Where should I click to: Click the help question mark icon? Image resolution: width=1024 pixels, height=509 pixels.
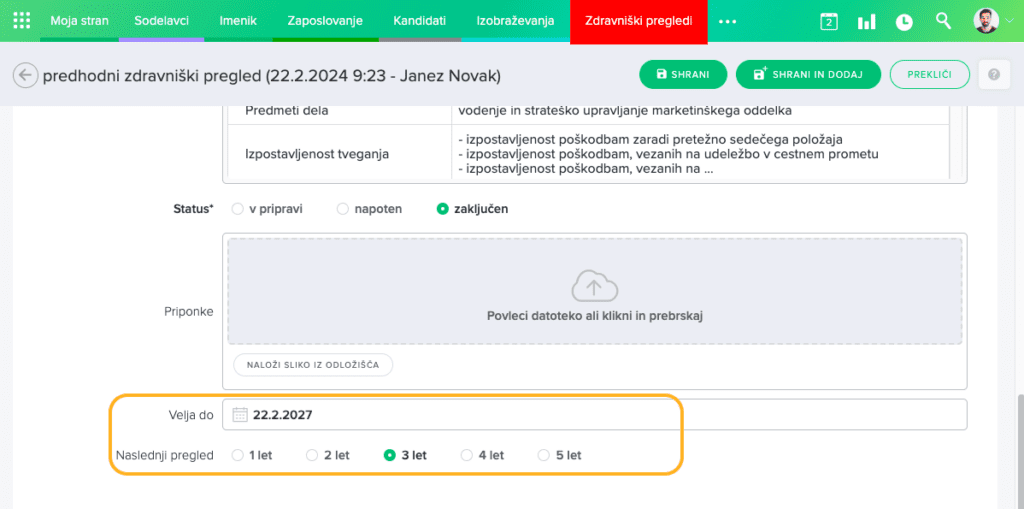[x=993, y=75]
